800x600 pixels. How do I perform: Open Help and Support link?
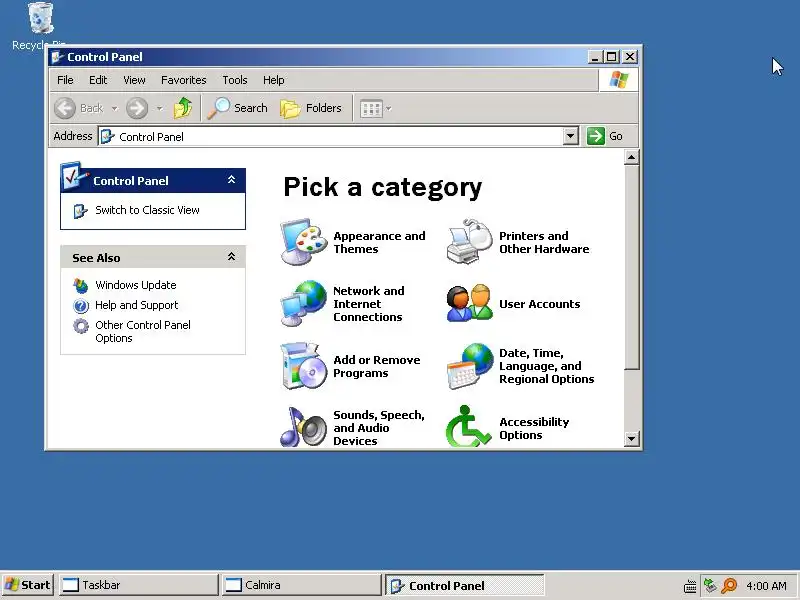point(136,305)
